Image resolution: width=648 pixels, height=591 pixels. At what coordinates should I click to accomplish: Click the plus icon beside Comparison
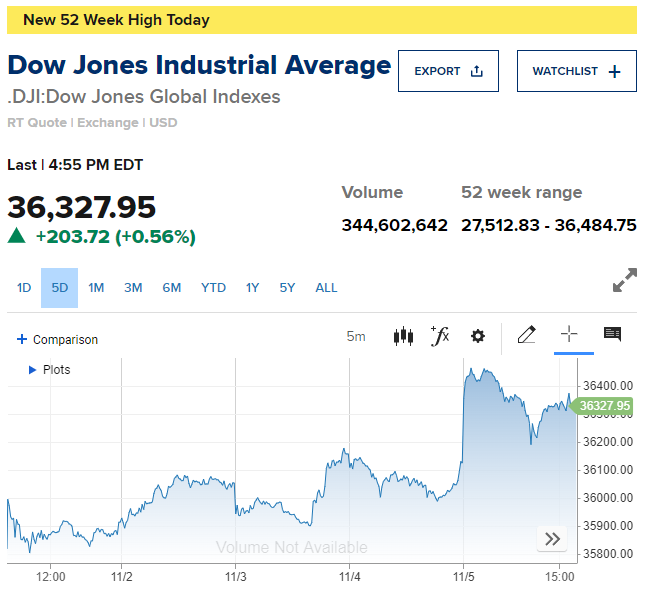[x=21, y=339]
